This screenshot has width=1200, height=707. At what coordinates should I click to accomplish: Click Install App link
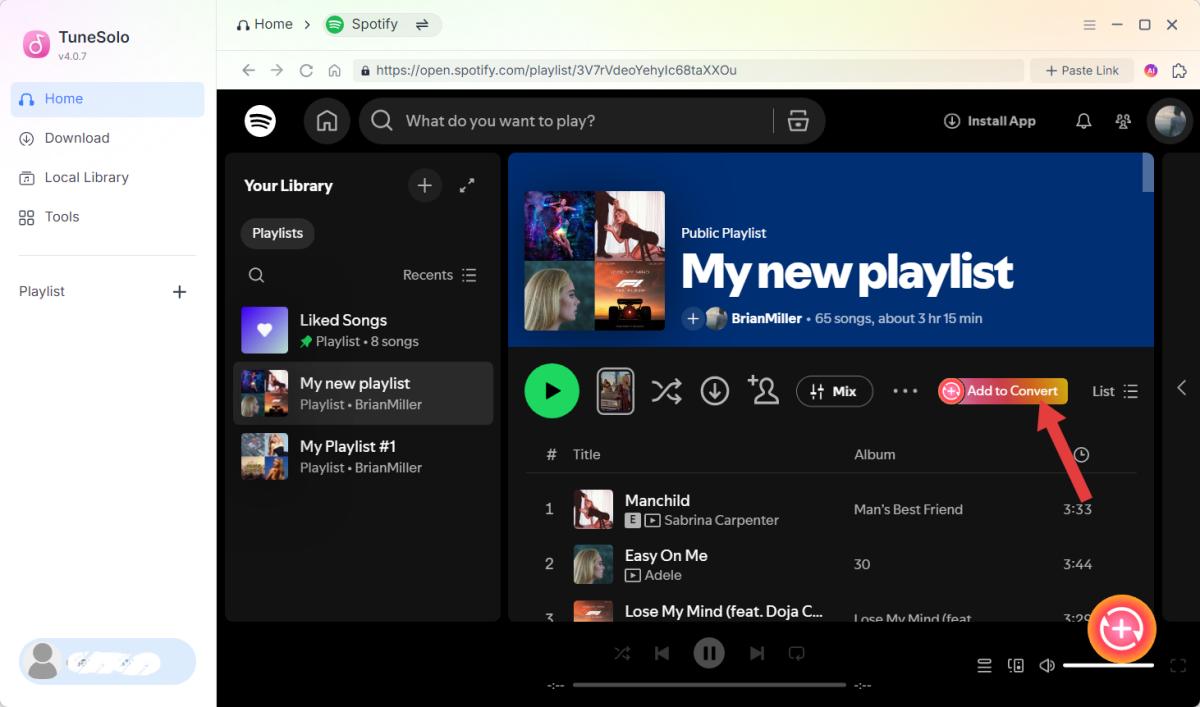point(989,121)
